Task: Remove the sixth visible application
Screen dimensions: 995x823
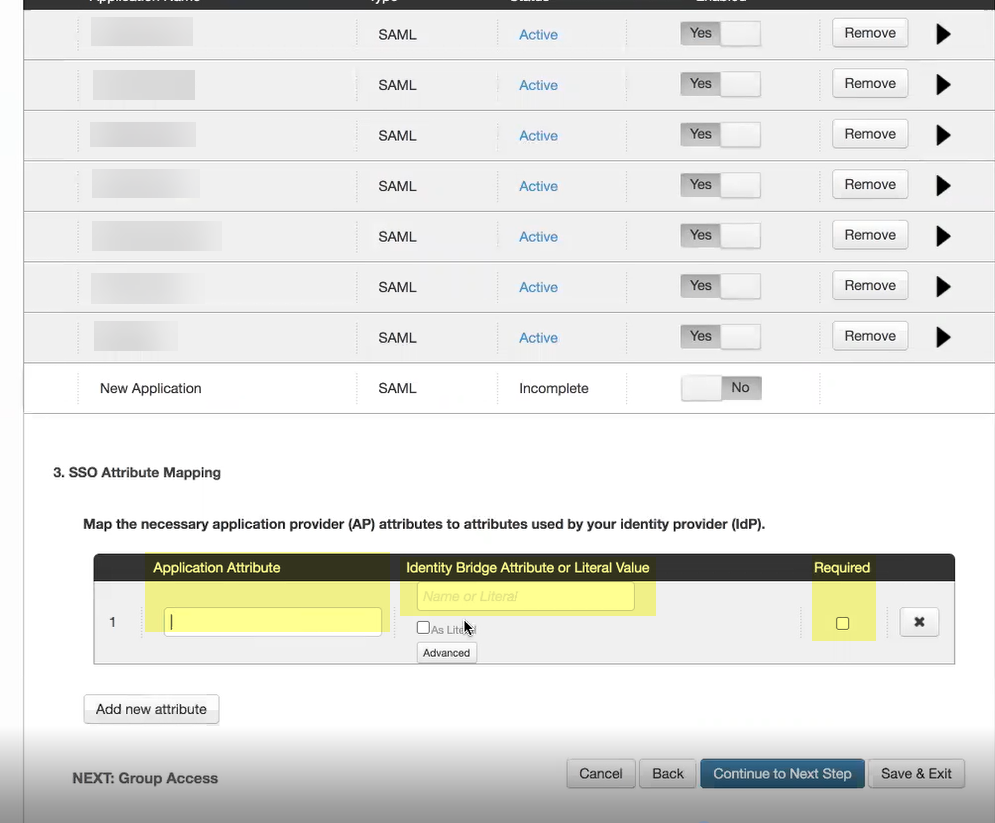Action: pos(870,286)
